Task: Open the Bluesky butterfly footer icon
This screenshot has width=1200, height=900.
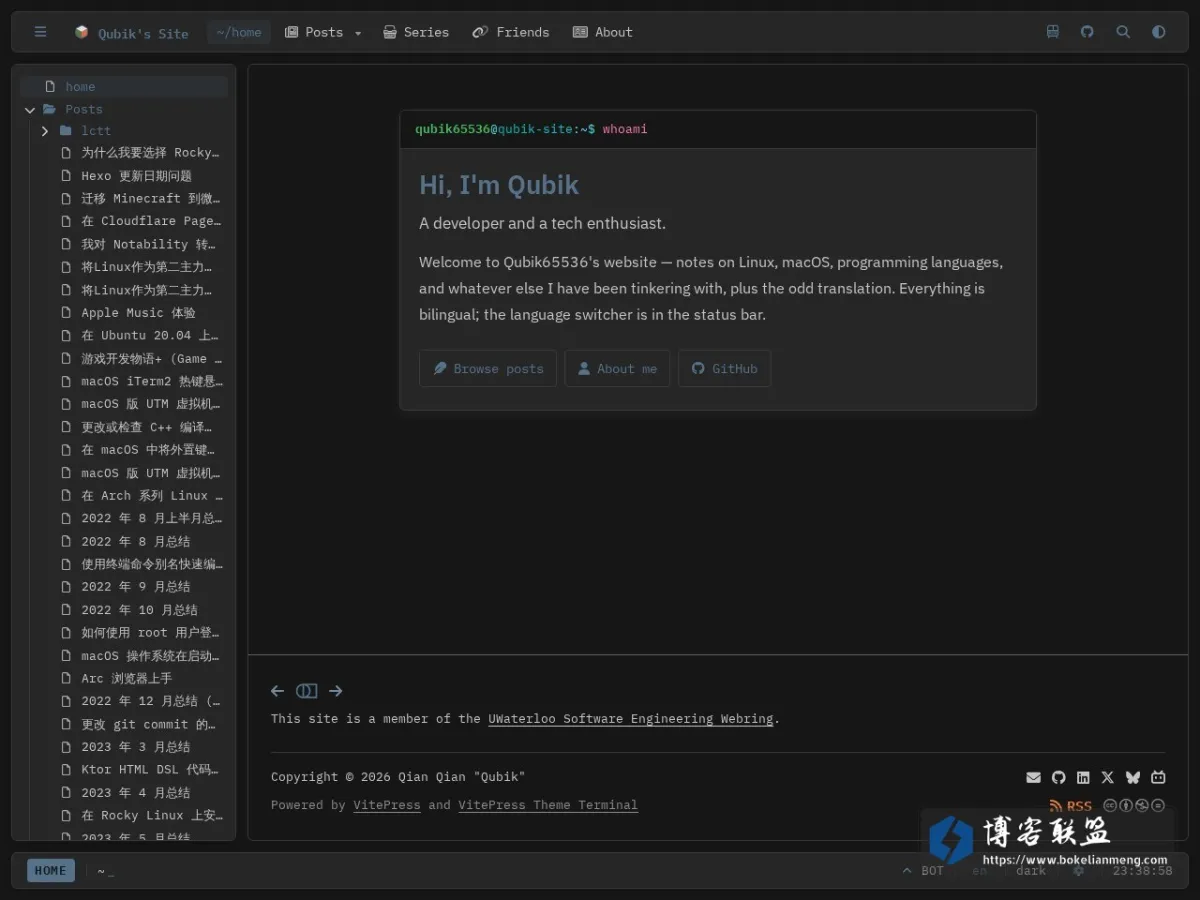Action: click(1133, 777)
